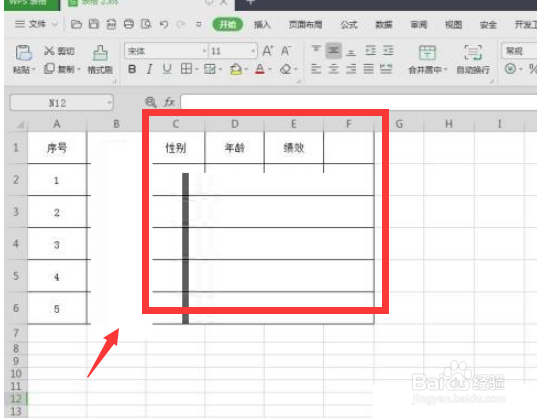Clear formatting with eraser icon
This screenshot has width=537, height=418.
pos(286,69)
